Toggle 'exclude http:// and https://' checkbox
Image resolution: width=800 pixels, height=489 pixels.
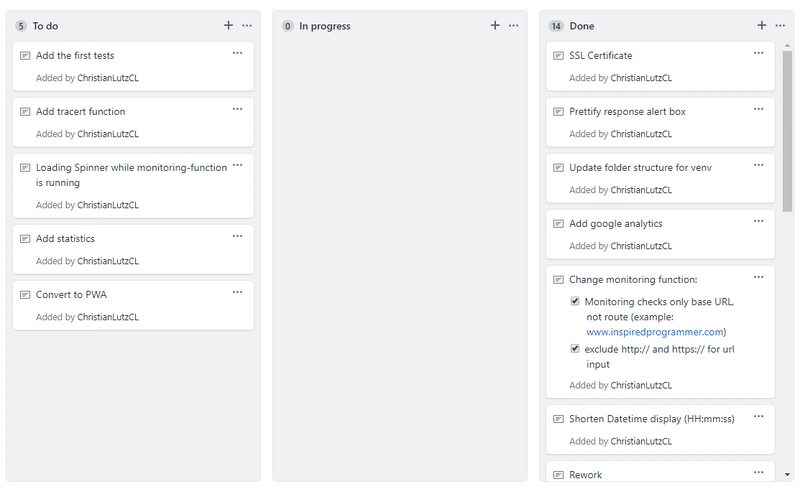point(575,349)
